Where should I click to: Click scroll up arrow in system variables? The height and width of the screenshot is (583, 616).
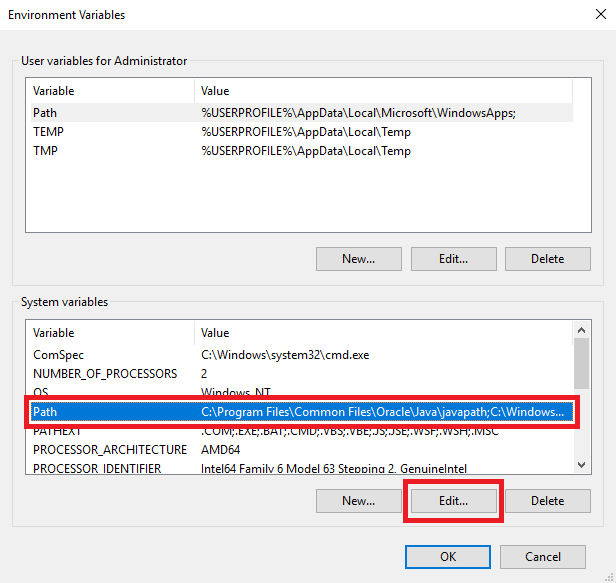pos(581,330)
